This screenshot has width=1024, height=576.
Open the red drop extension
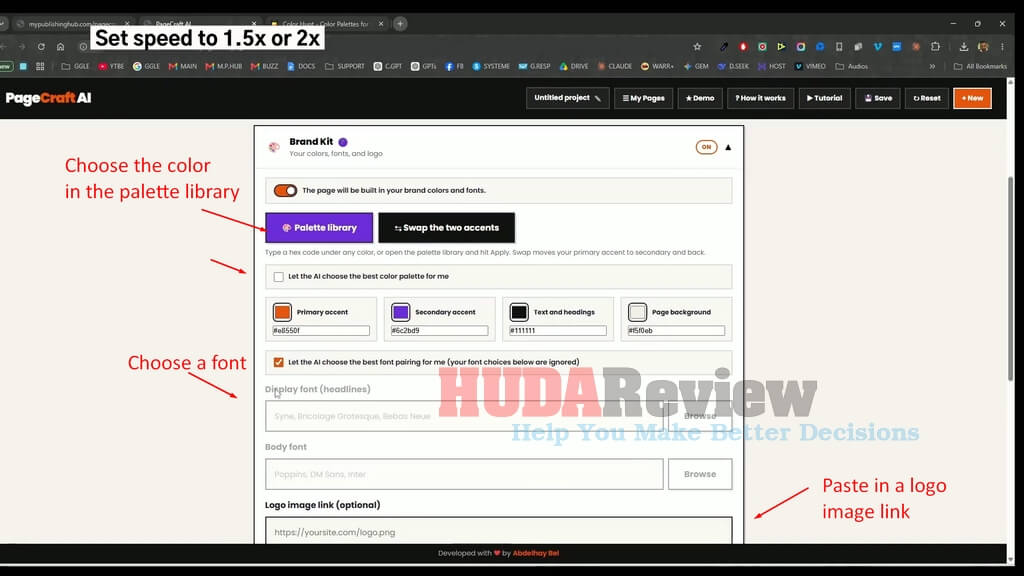click(x=743, y=47)
